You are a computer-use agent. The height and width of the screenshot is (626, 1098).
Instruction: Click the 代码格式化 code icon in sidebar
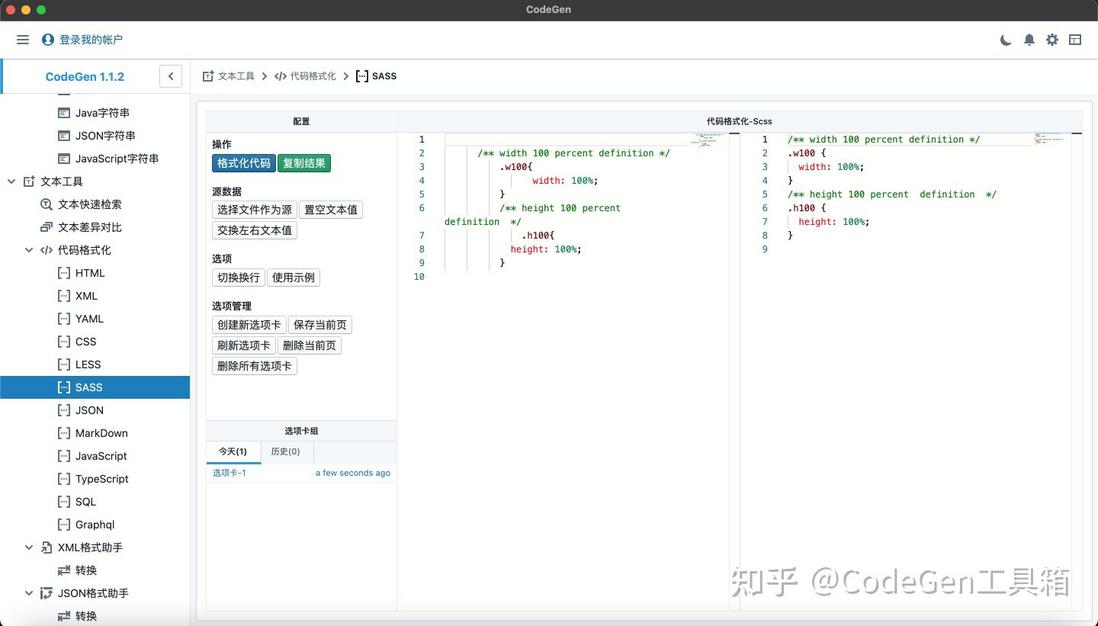tap(46, 250)
